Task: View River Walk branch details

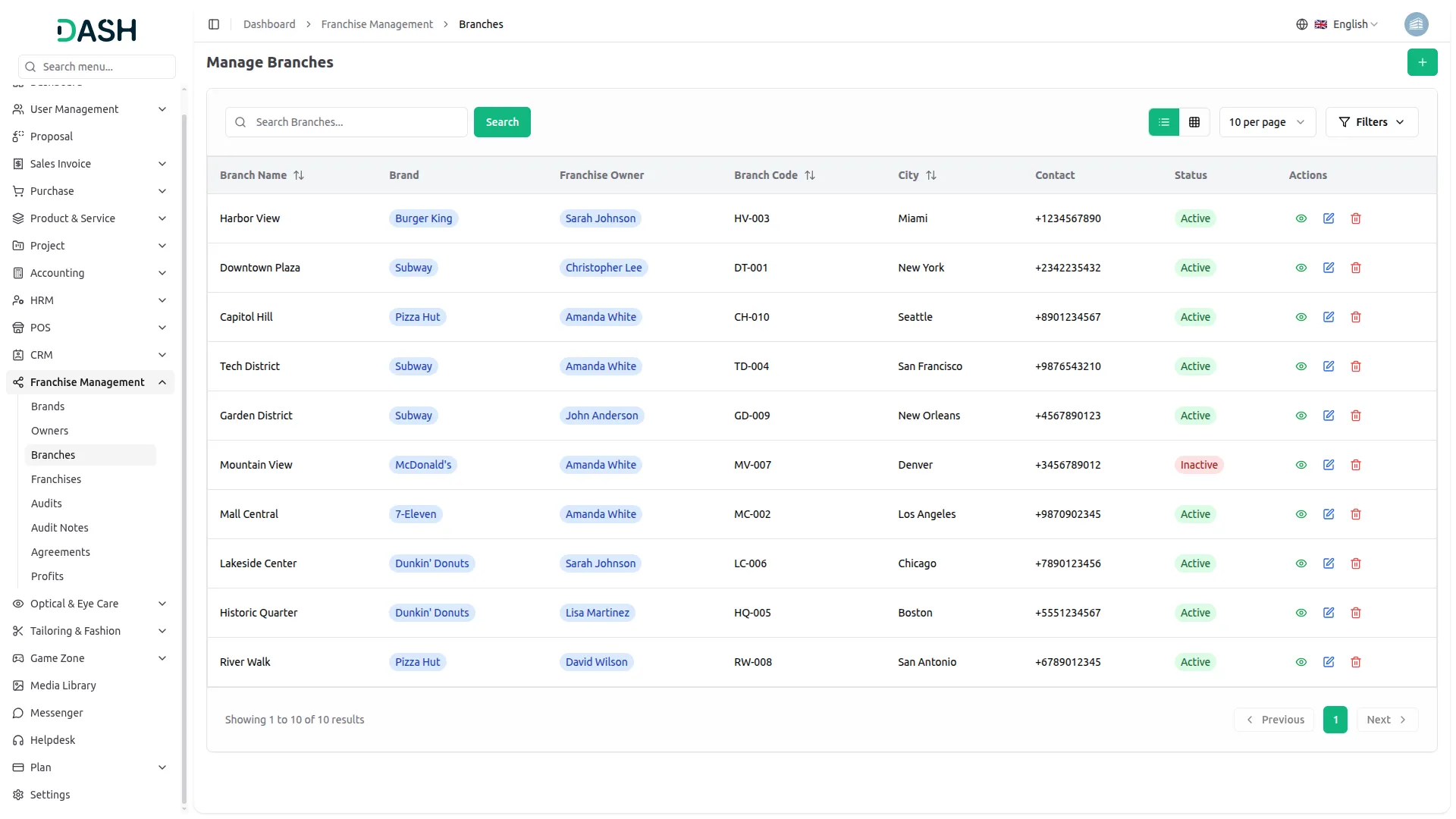Action: tap(1301, 662)
